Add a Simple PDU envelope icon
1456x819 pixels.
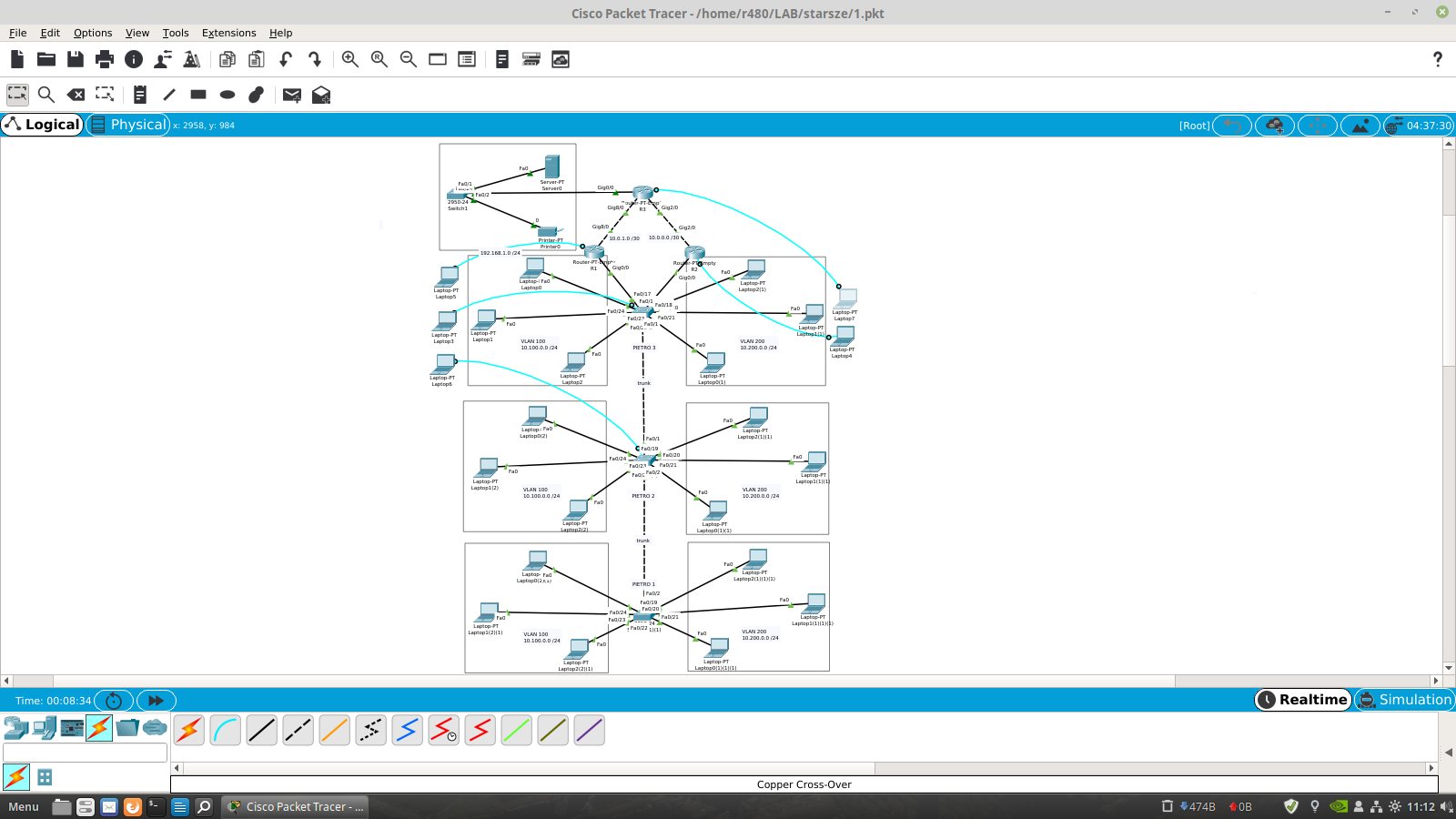(291, 95)
